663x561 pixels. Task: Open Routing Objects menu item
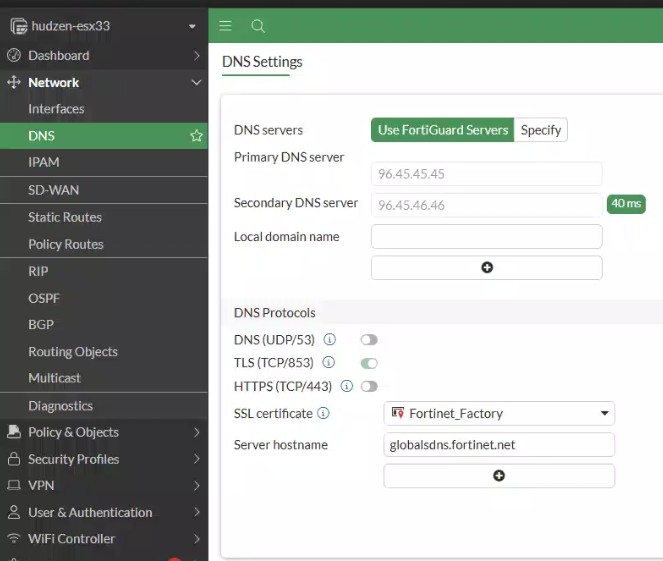(104, 351)
